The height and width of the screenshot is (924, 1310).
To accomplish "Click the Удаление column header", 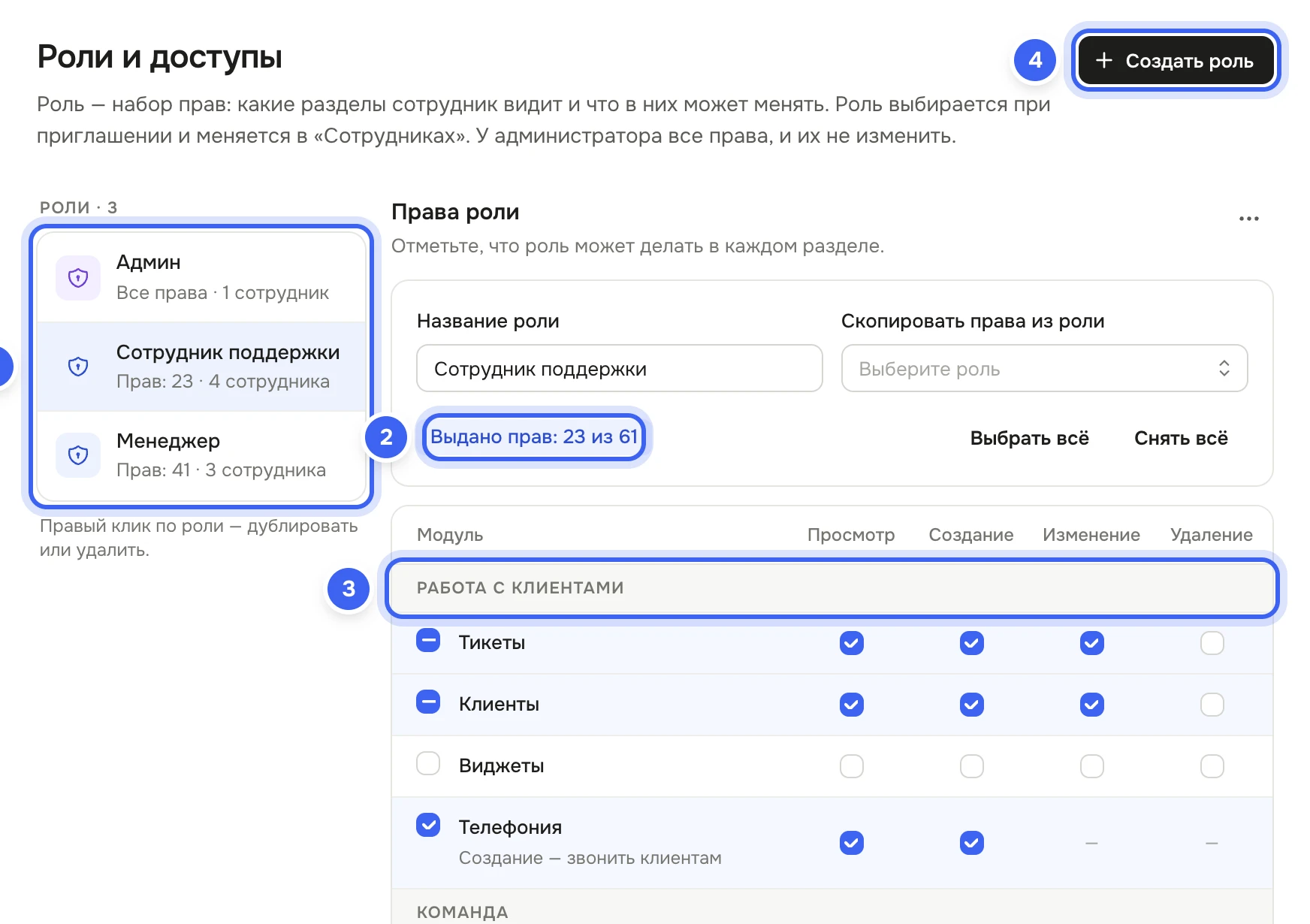I will click(1211, 535).
